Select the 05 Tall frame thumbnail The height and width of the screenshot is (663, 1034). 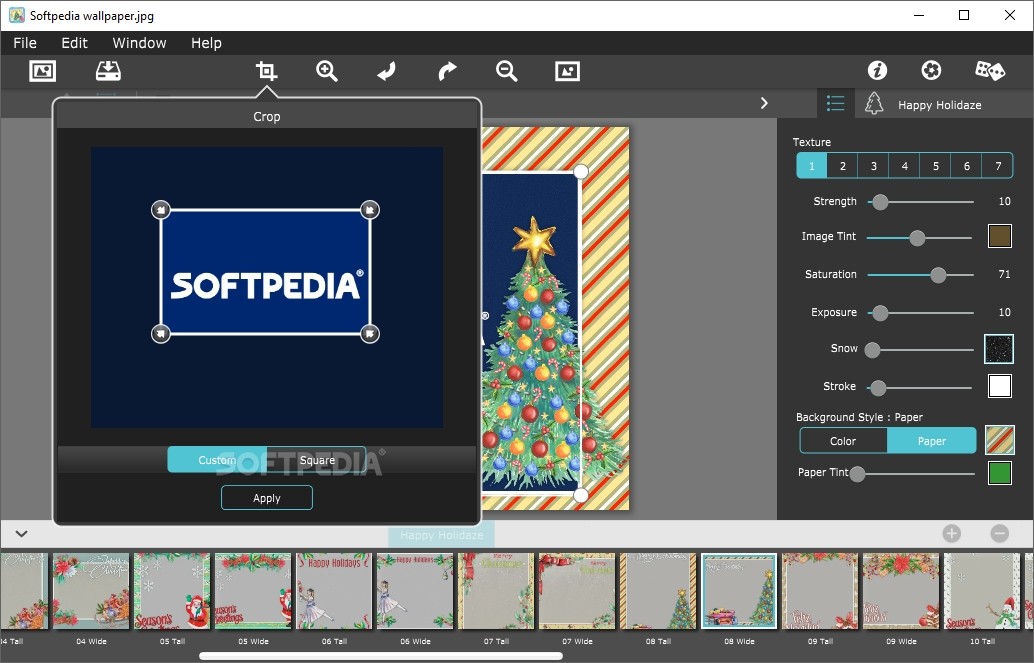click(x=172, y=591)
